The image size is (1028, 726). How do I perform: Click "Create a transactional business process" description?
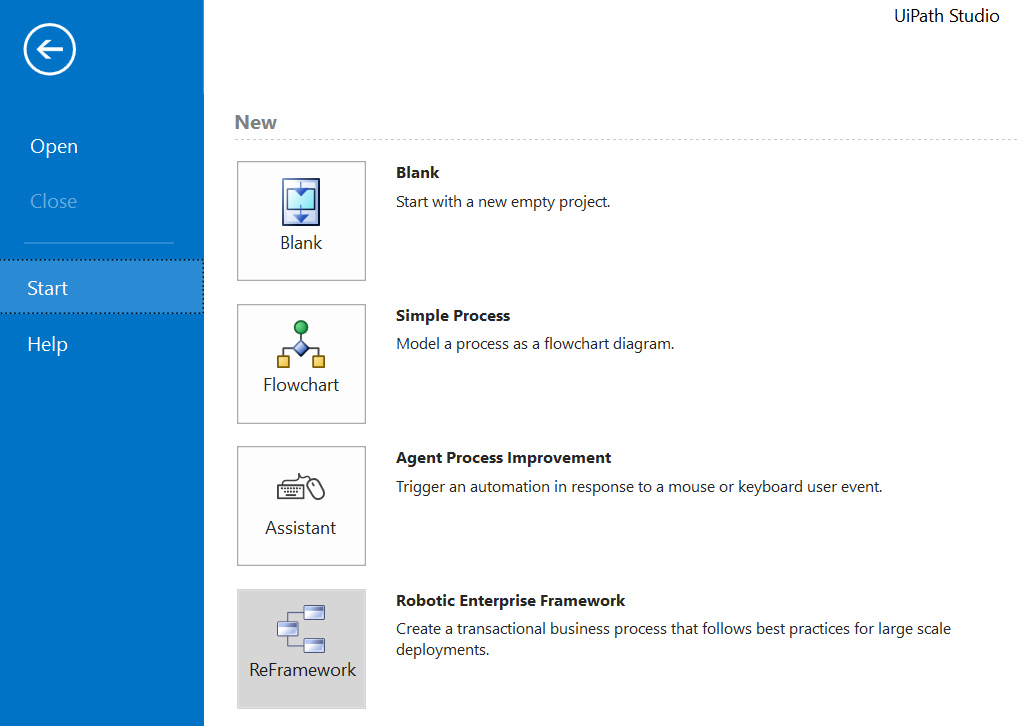[673, 639]
